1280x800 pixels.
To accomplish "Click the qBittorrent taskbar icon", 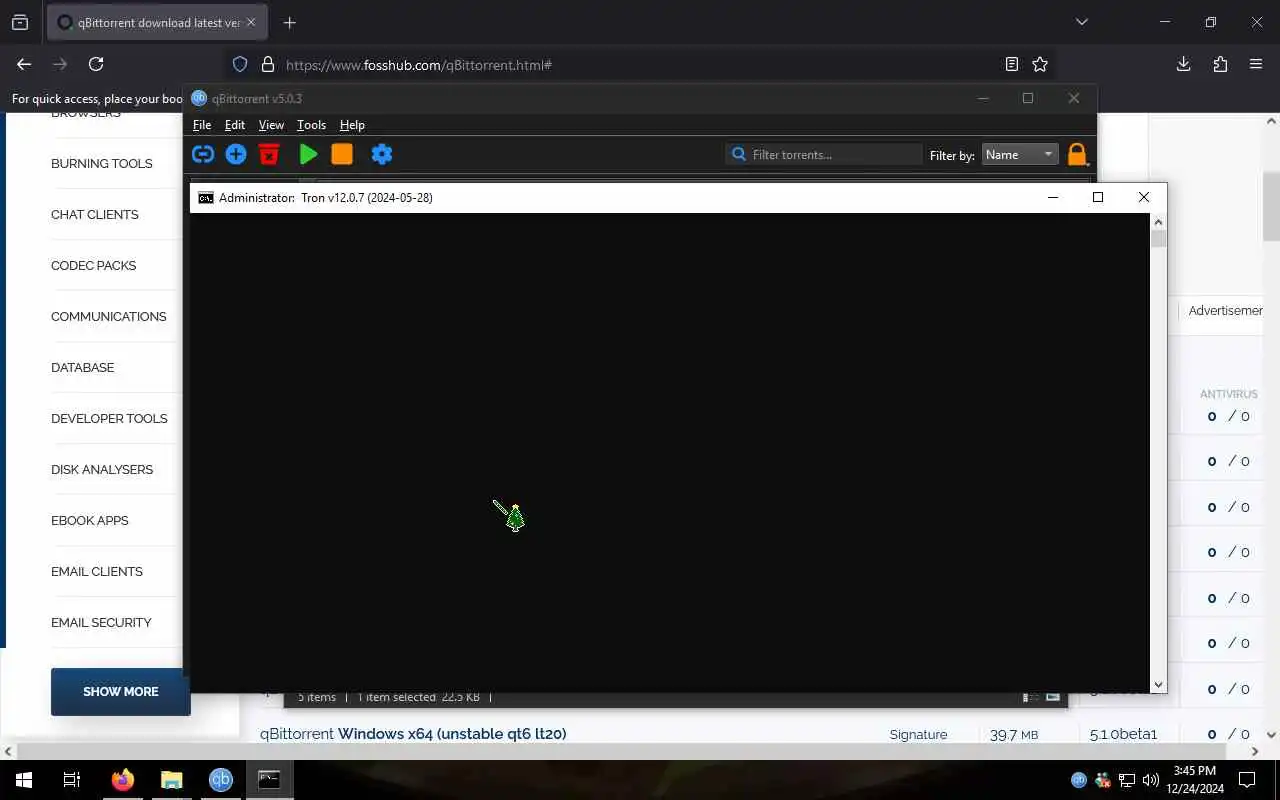I will coord(221,780).
